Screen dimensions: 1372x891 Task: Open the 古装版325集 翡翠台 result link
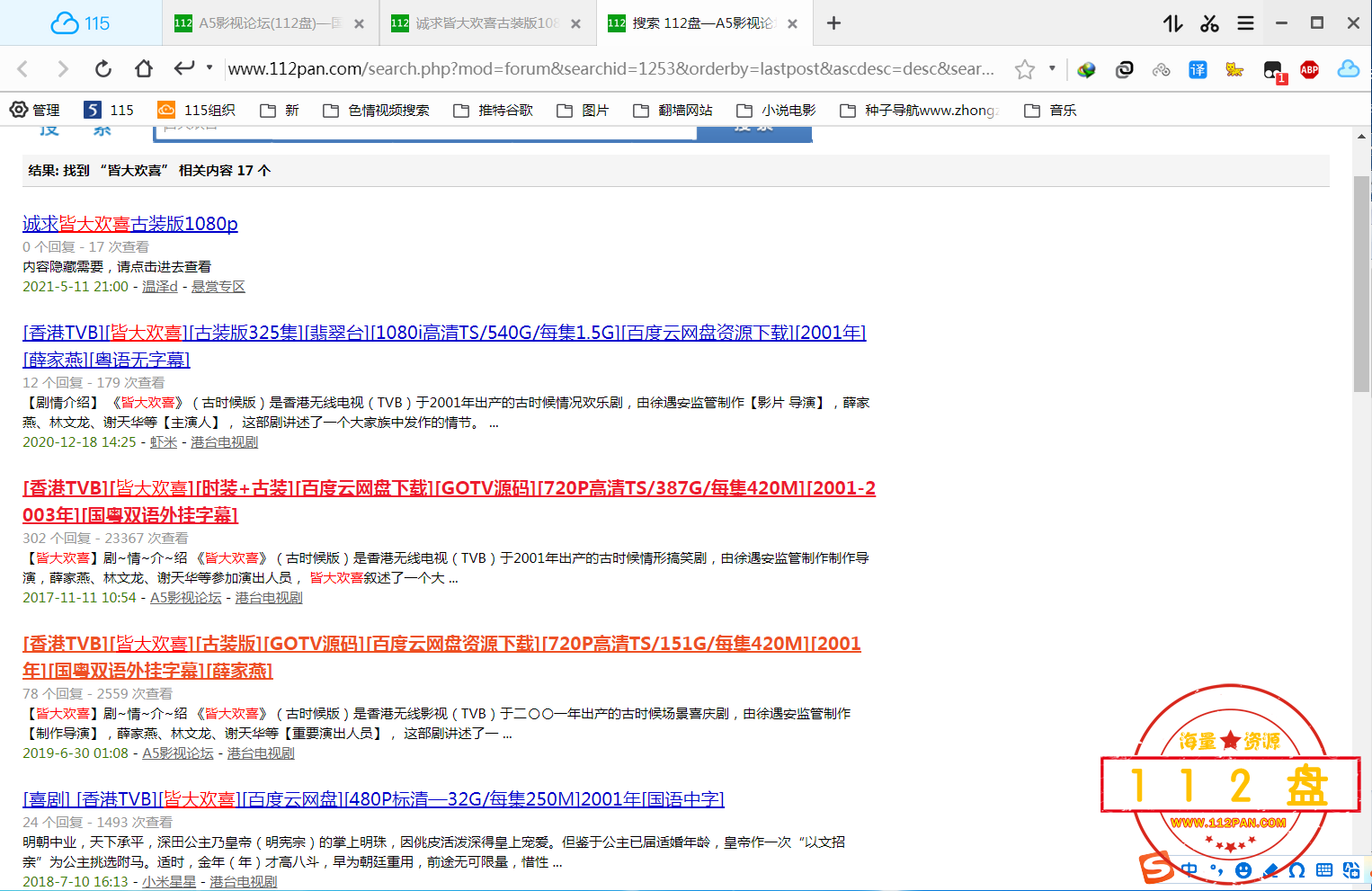click(444, 345)
